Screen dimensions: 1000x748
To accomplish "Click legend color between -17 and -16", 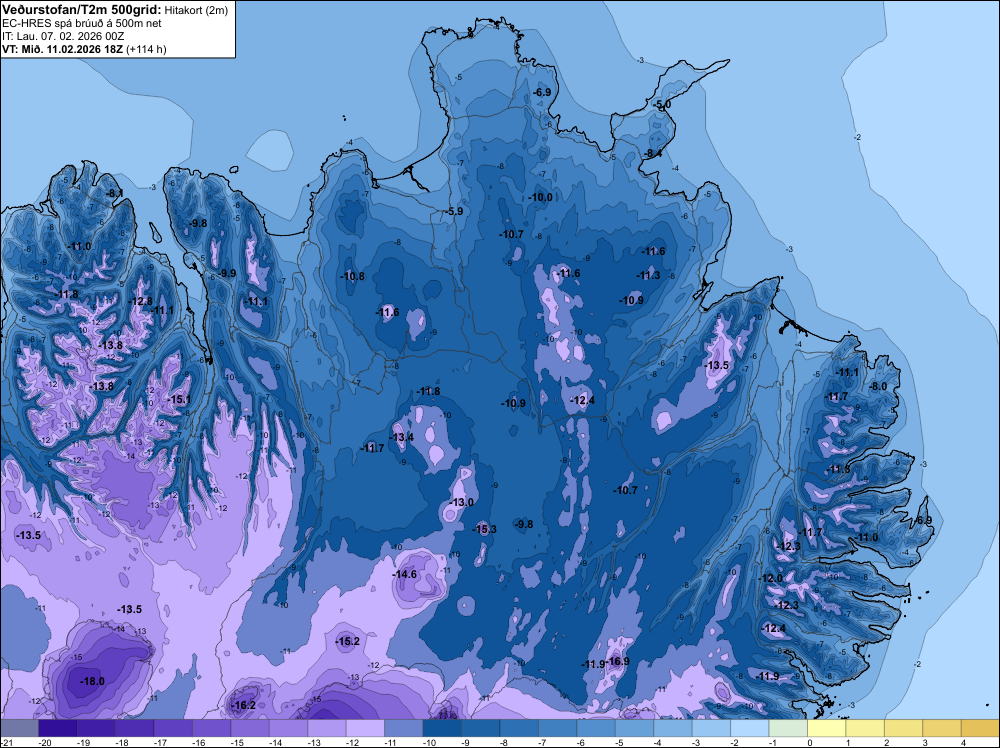I will (x=173, y=728).
